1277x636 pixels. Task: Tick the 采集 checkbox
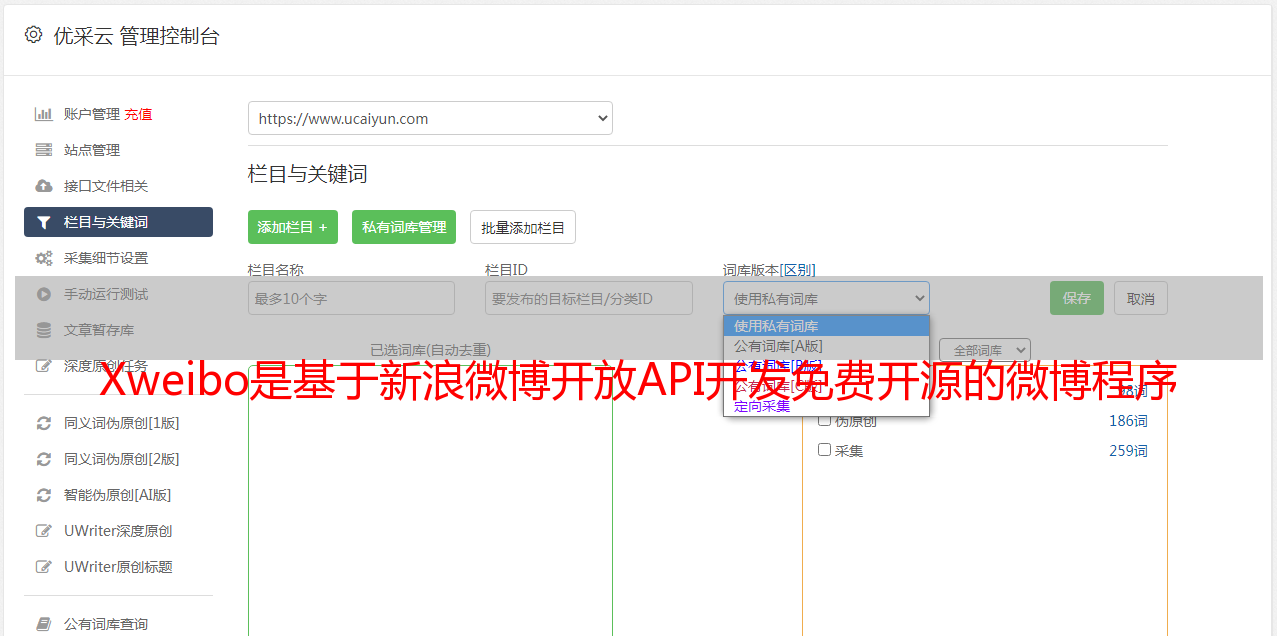tap(825, 450)
